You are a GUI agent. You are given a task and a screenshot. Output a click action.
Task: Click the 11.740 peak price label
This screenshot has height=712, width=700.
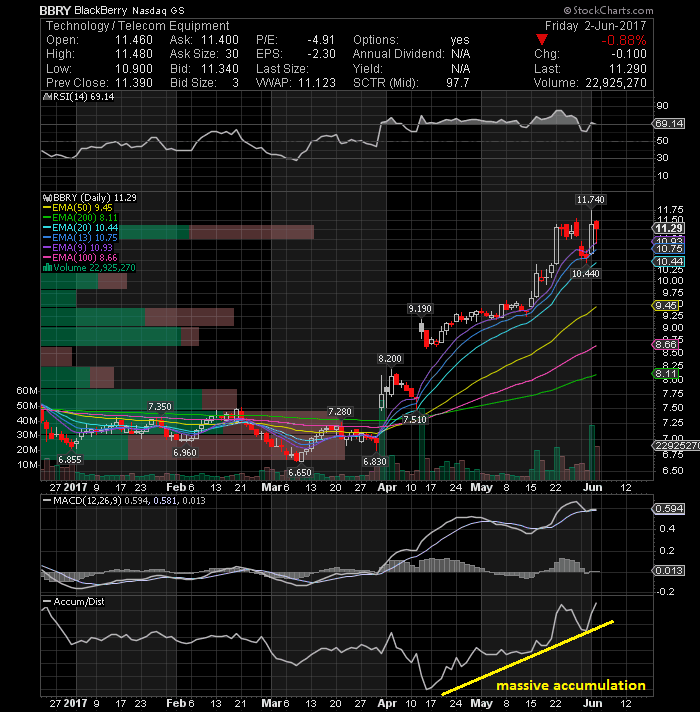590,199
